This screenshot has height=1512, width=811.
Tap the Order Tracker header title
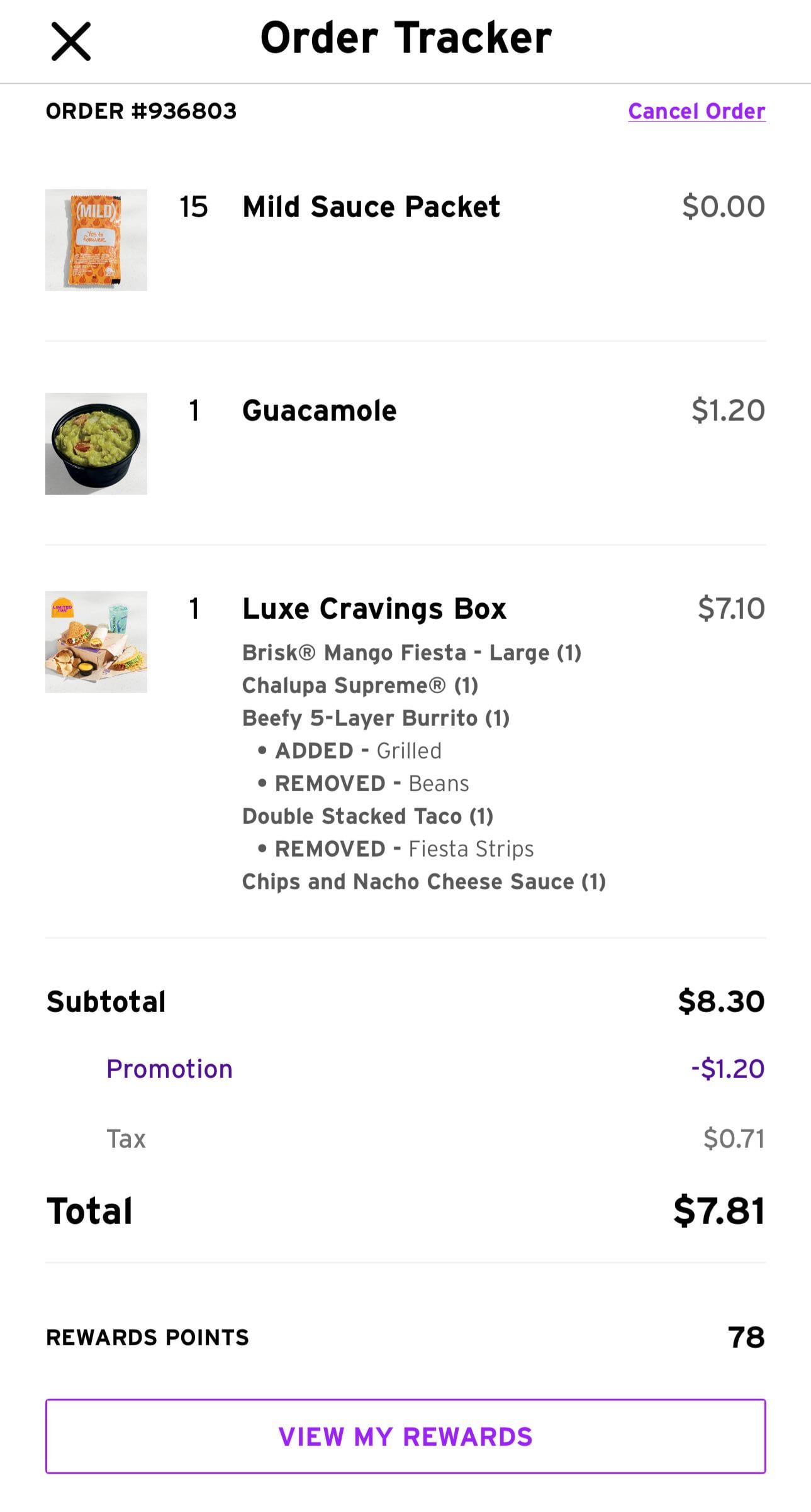tap(406, 38)
